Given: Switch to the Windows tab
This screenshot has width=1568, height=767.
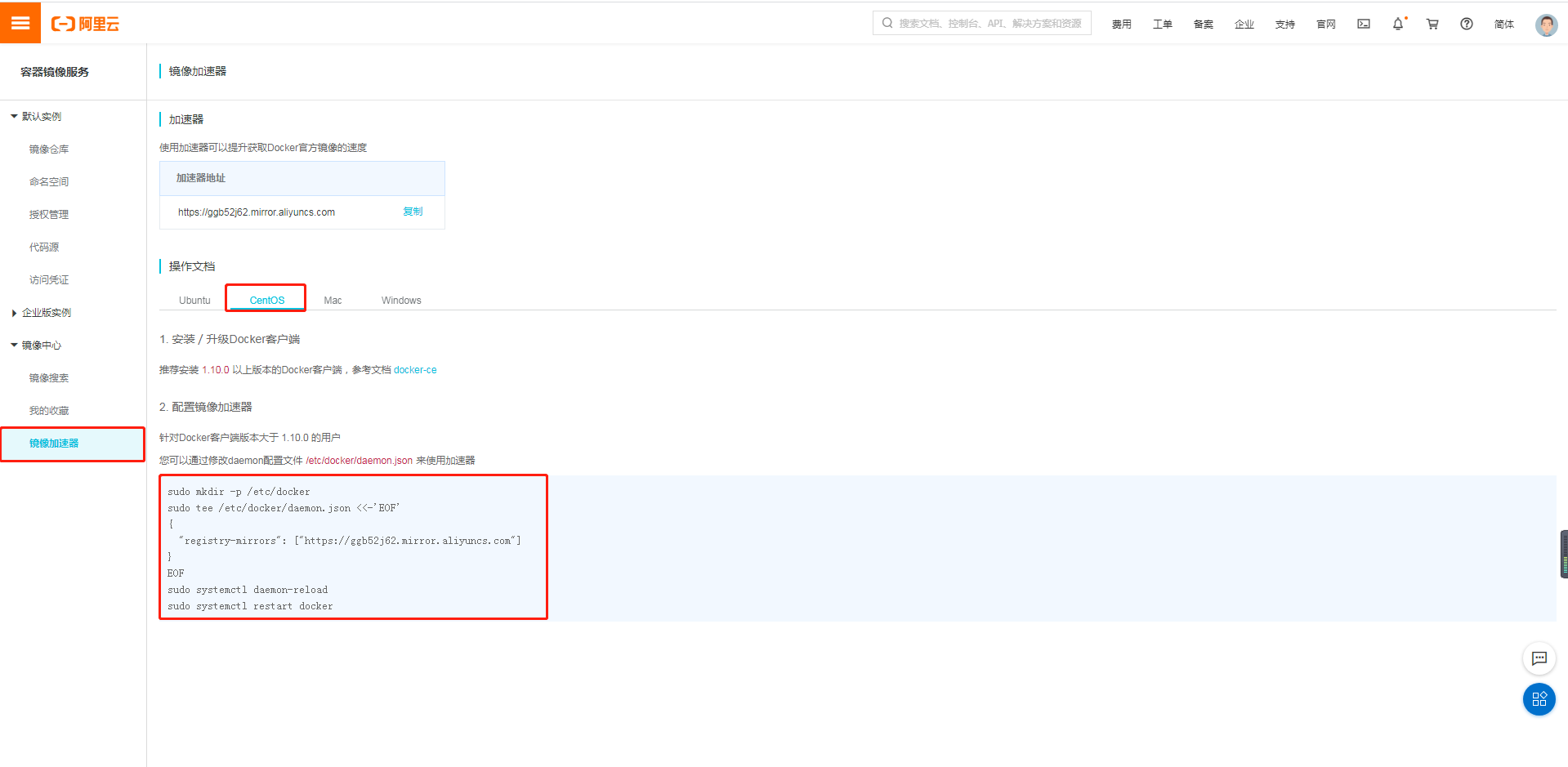Looking at the screenshot, I should [401, 301].
